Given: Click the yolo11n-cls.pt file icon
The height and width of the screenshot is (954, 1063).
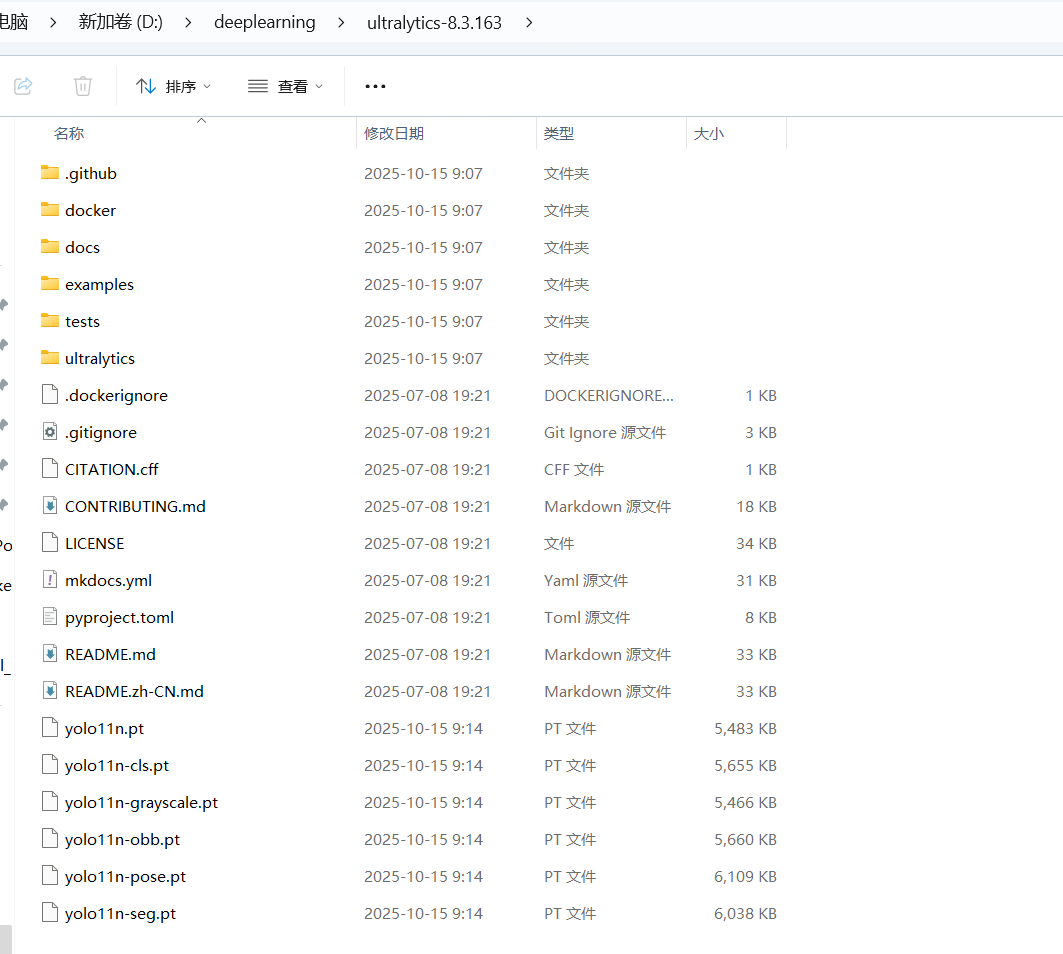Looking at the screenshot, I should coord(49,764).
